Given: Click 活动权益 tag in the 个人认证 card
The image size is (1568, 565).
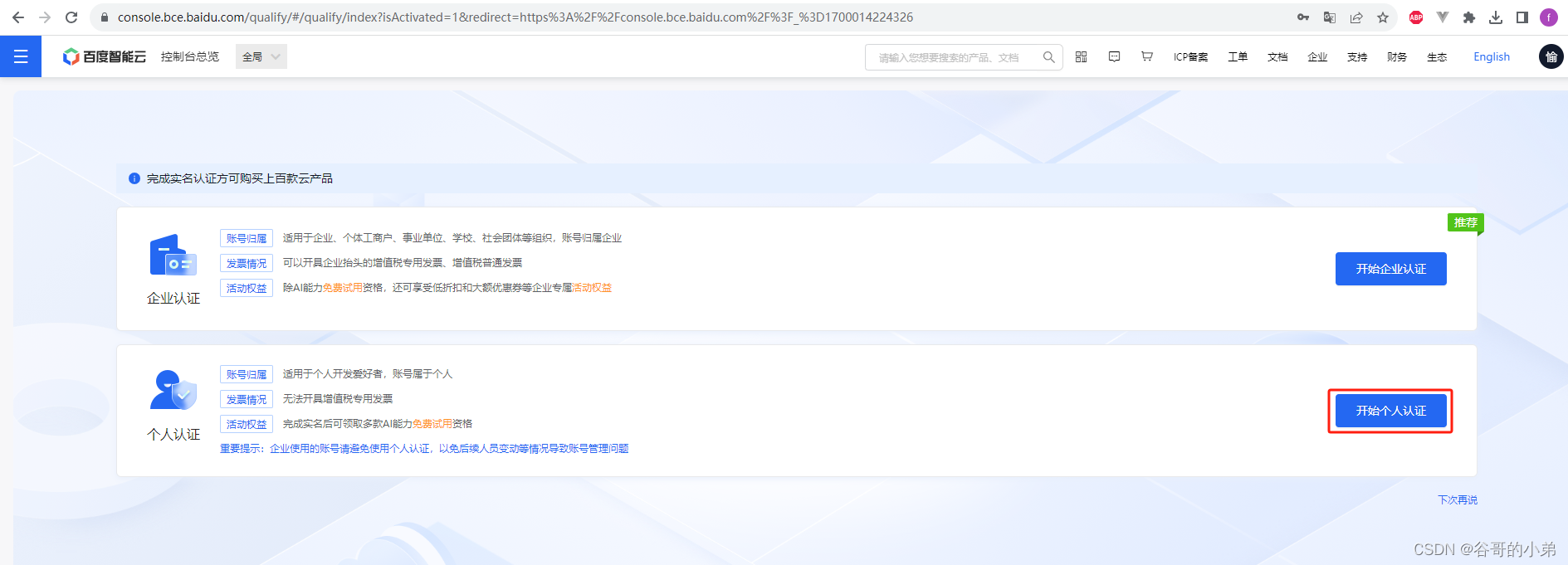Looking at the screenshot, I should click(247, 424).
